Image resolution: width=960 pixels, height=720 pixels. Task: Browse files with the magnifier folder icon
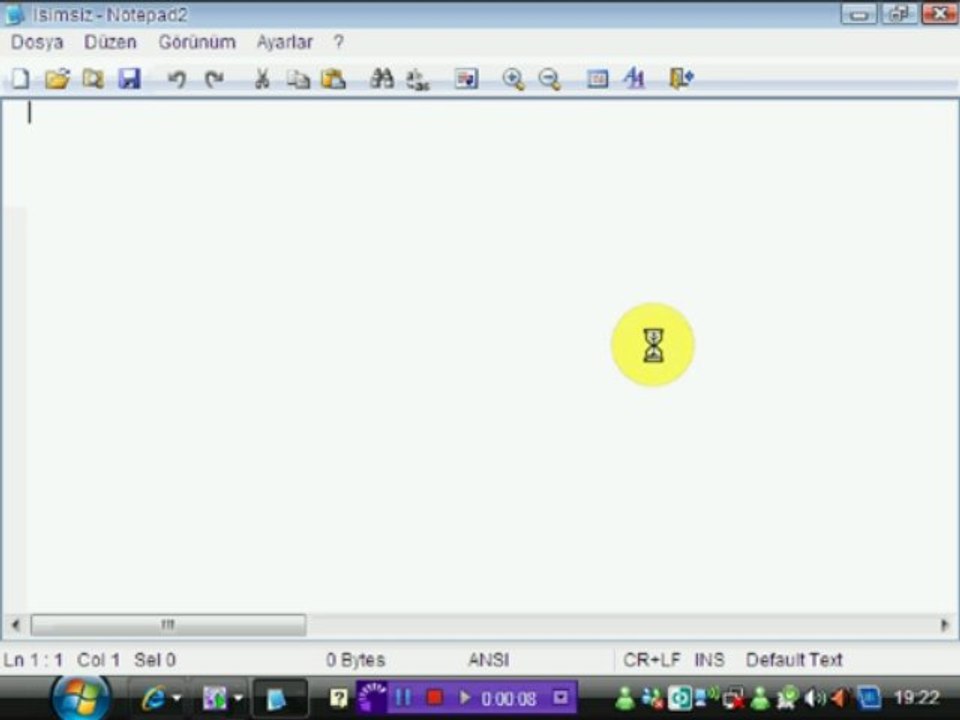coord(93,78)
